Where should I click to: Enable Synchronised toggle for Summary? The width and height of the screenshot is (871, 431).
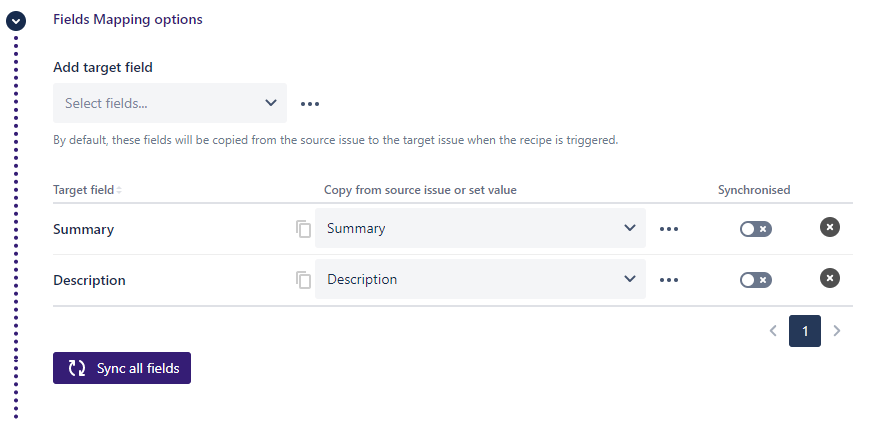tap(755, 229)
